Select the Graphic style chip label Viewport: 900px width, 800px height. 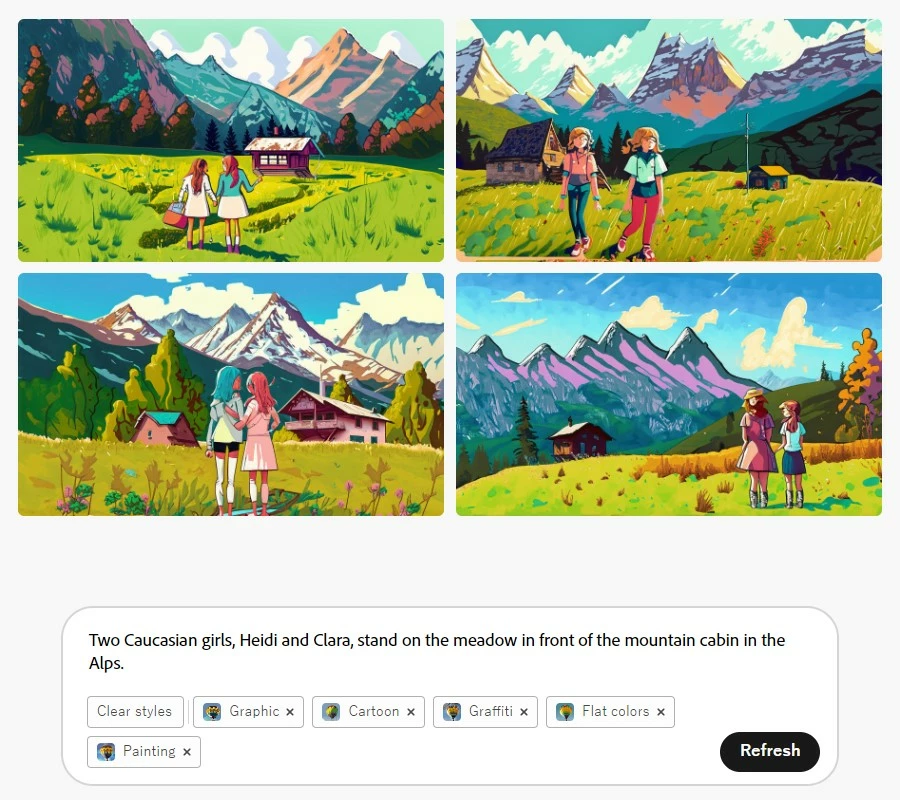click(x=254, y=712)
